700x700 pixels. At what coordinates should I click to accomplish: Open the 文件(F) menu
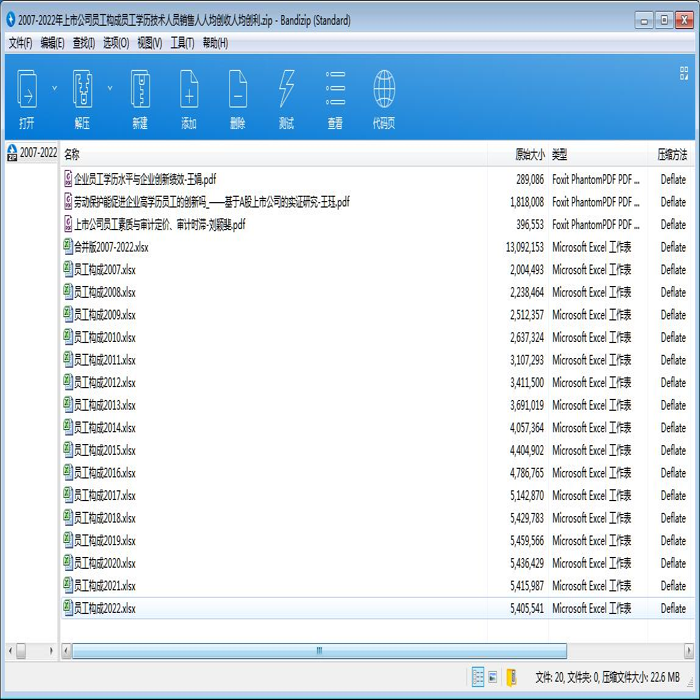[x=21, y=43]
